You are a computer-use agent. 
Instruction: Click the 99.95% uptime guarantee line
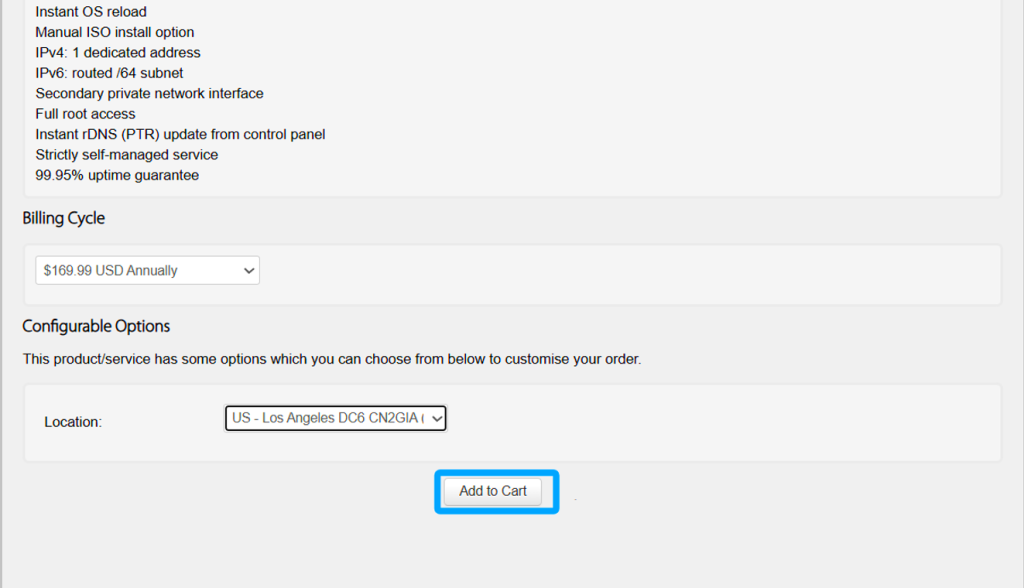tap(117, 175)
